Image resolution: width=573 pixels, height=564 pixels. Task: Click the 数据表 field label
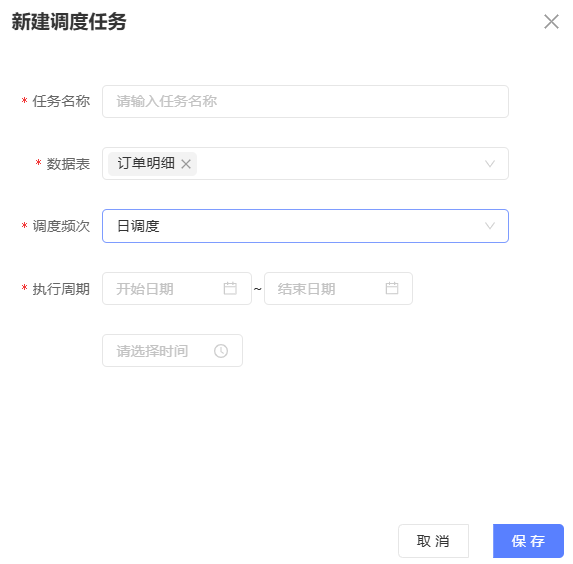[x=68, y=164]
